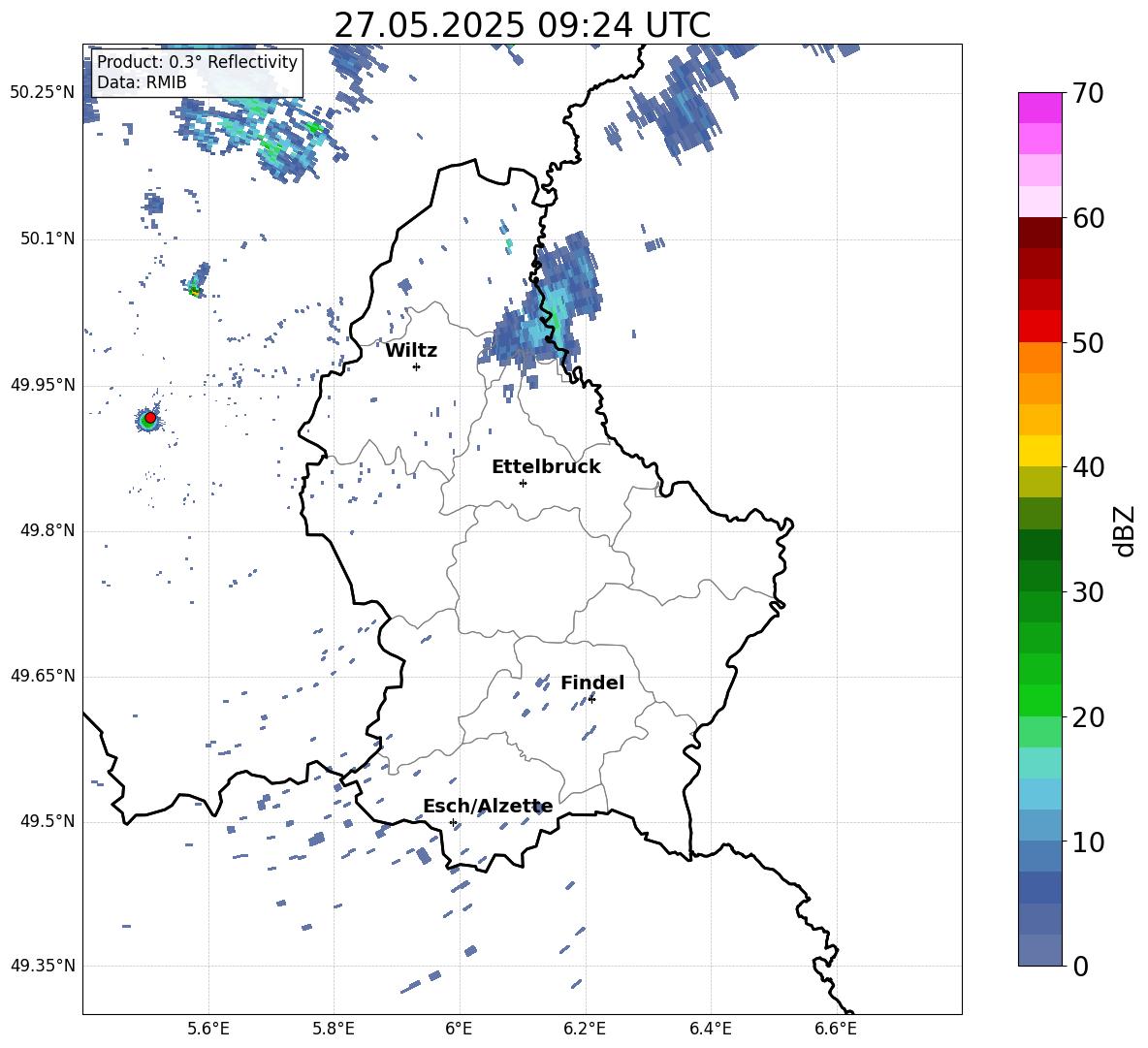
Task: Click the 30 tick on colorbar
Action: 1088,592
